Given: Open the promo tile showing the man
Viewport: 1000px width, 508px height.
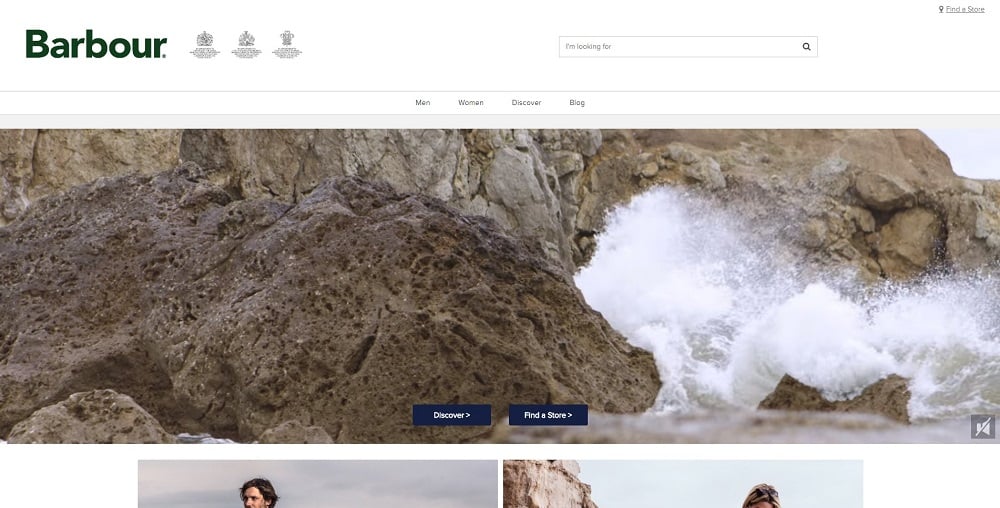Looking at the screenshot, I should 317,484.
